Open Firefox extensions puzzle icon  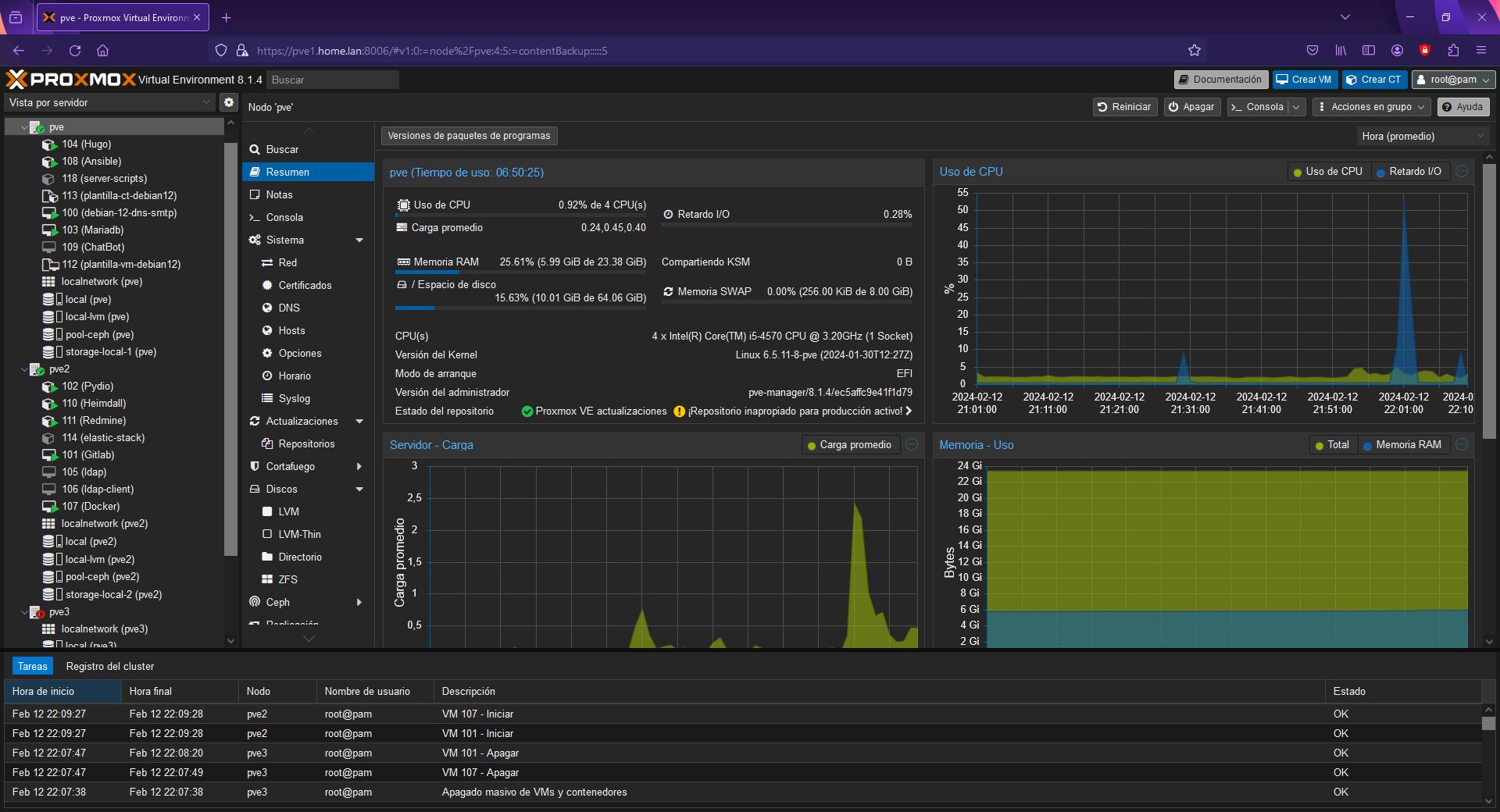point(1453,51)
